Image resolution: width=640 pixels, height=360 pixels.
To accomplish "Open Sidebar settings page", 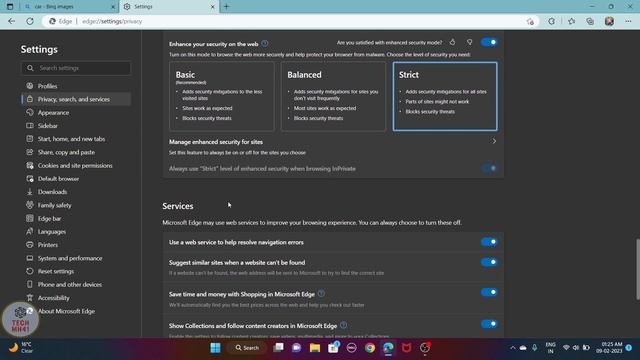I will [x=47, y=126].
